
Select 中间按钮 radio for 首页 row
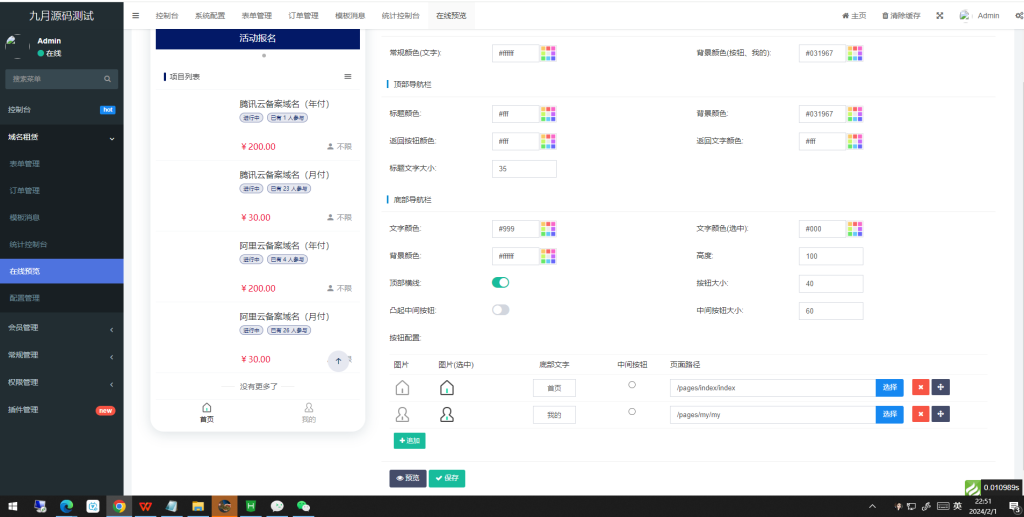[631, 385]
